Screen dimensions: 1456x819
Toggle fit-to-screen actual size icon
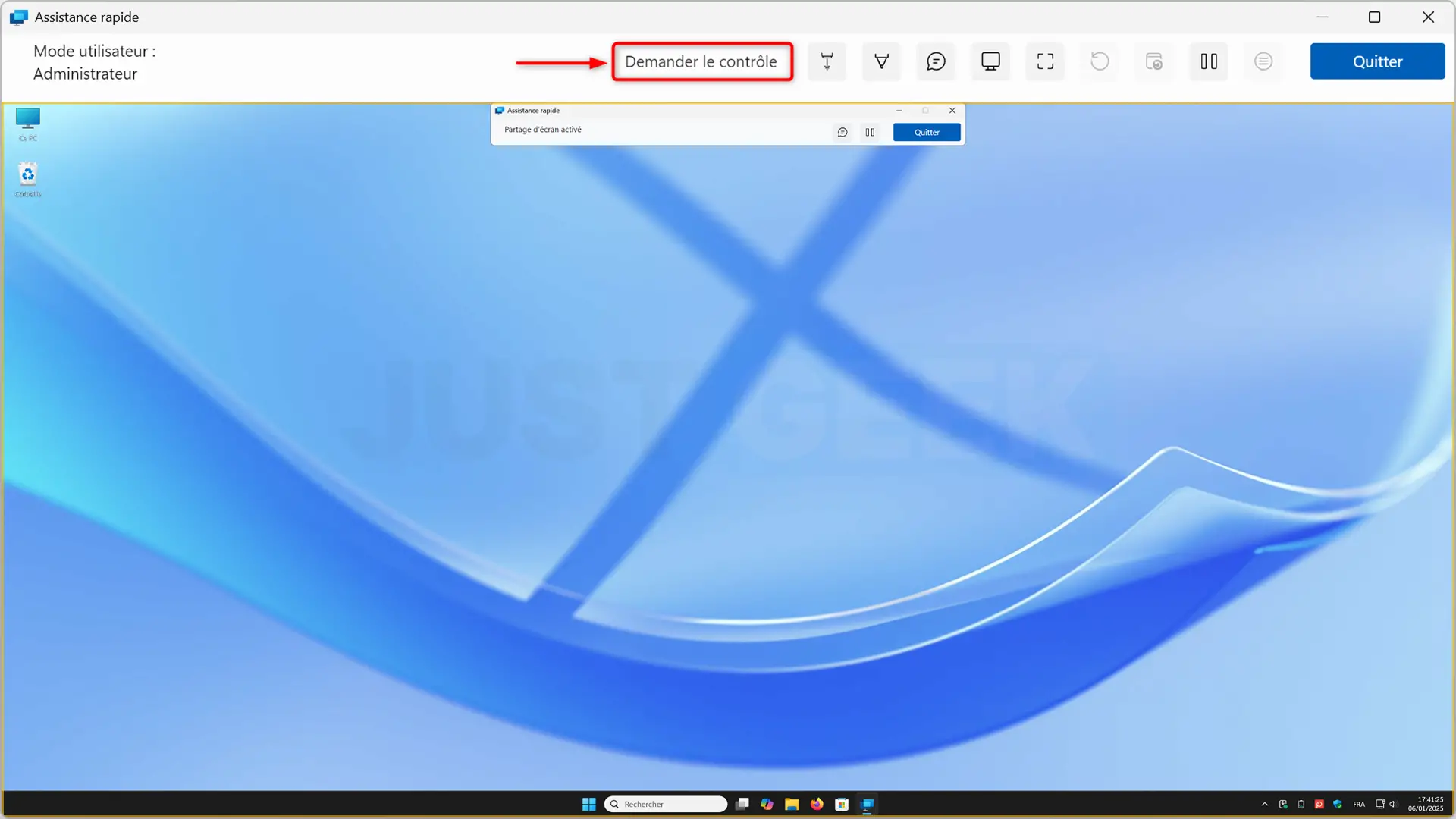click(1045, 61)
